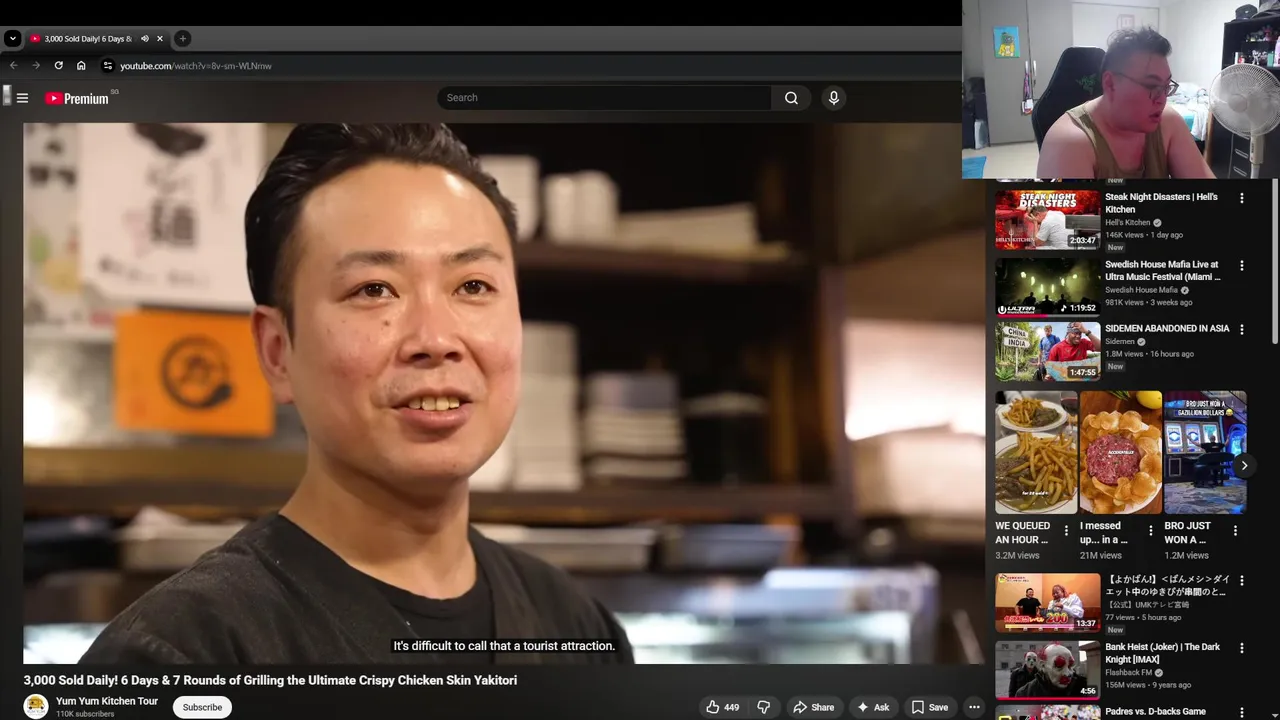This screenshot has width=1280, height=720.
Task: Open options for Padres vs. D-backs video
Action: [1242, 712]
